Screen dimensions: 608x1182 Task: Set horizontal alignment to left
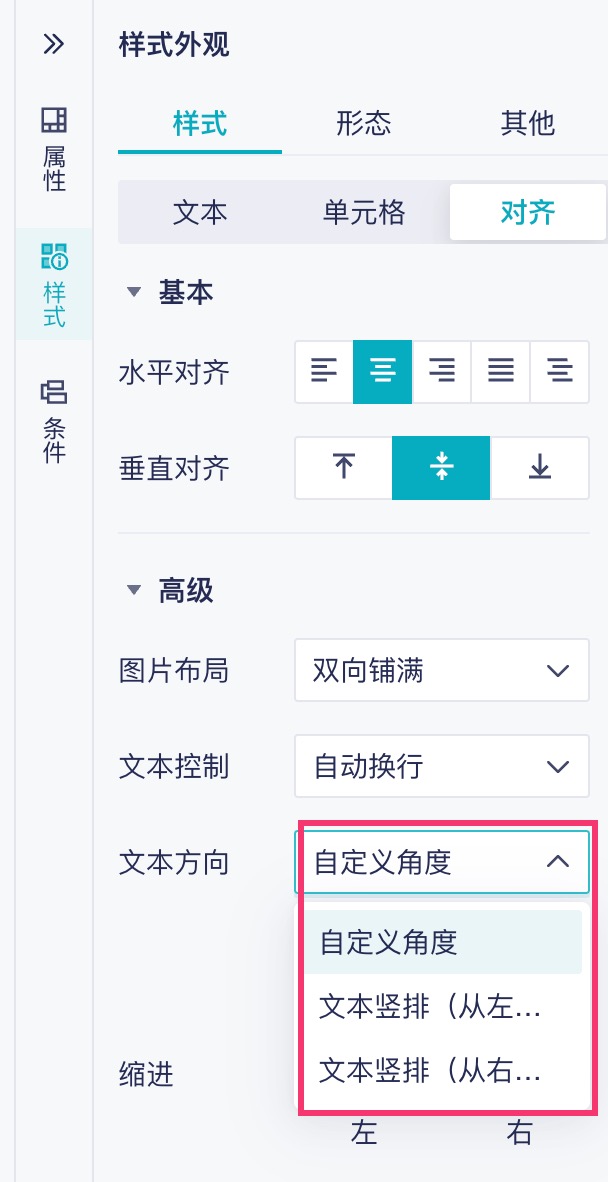(324, 372)
